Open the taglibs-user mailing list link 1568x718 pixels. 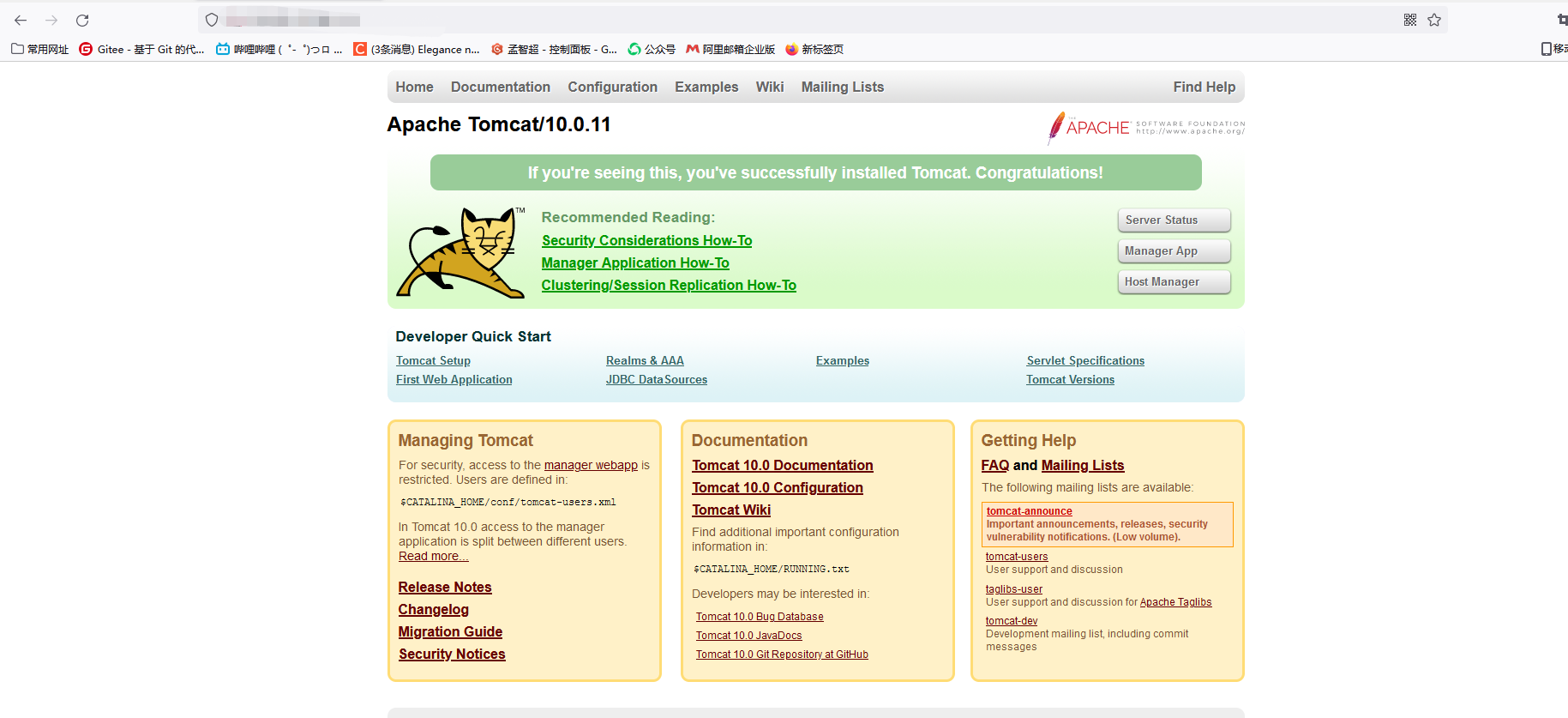1014,589
